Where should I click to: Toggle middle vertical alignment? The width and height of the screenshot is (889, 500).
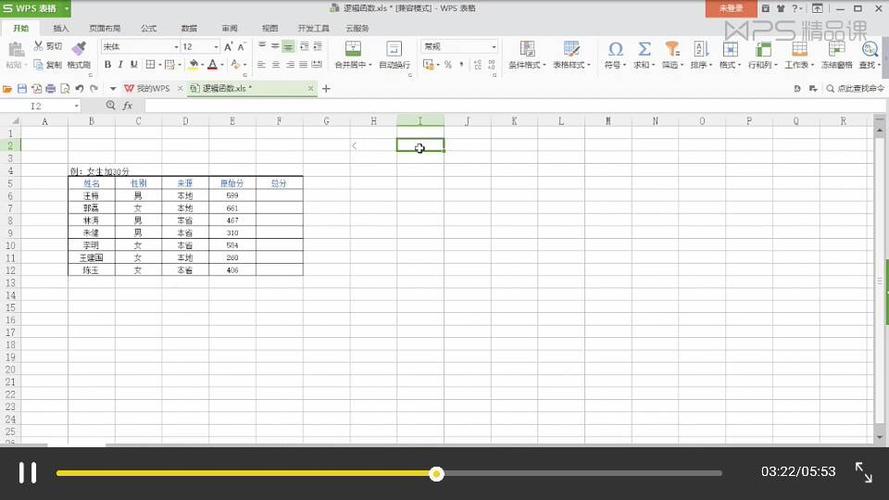pos(275,46)
